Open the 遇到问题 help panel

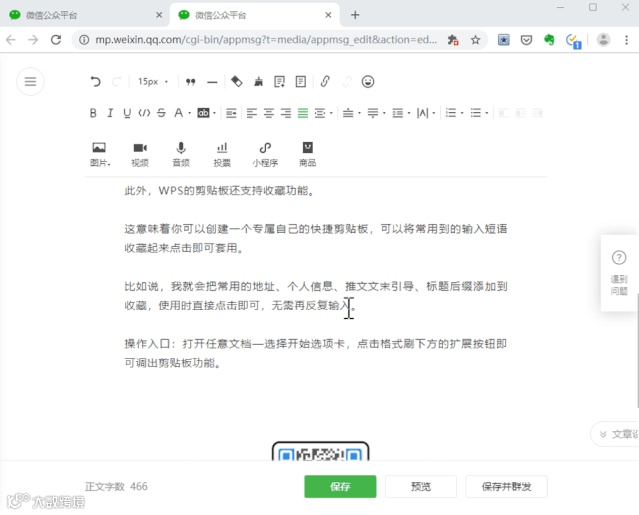pos(619,273)
